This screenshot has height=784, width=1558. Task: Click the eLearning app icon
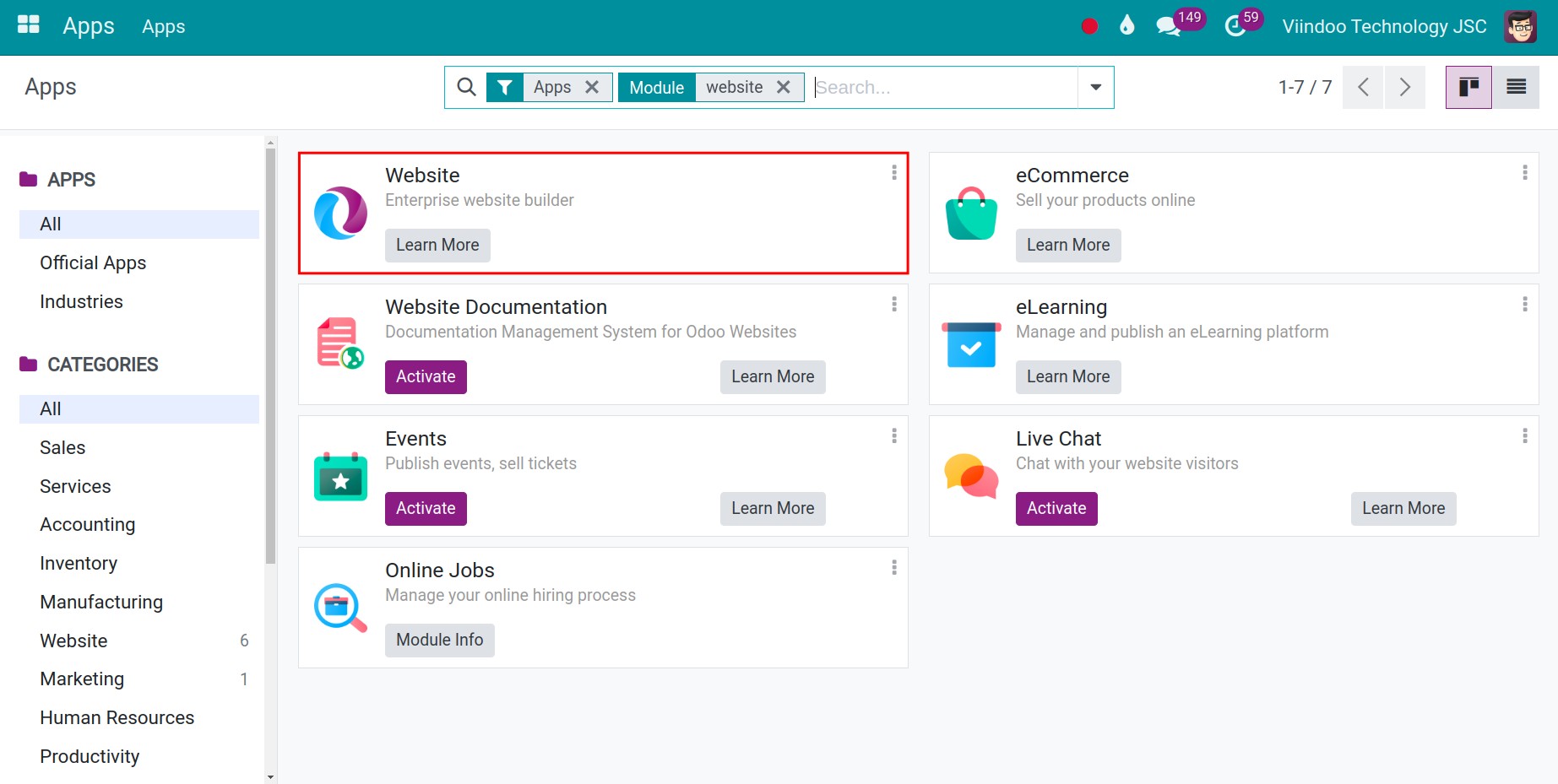point(971,344)
